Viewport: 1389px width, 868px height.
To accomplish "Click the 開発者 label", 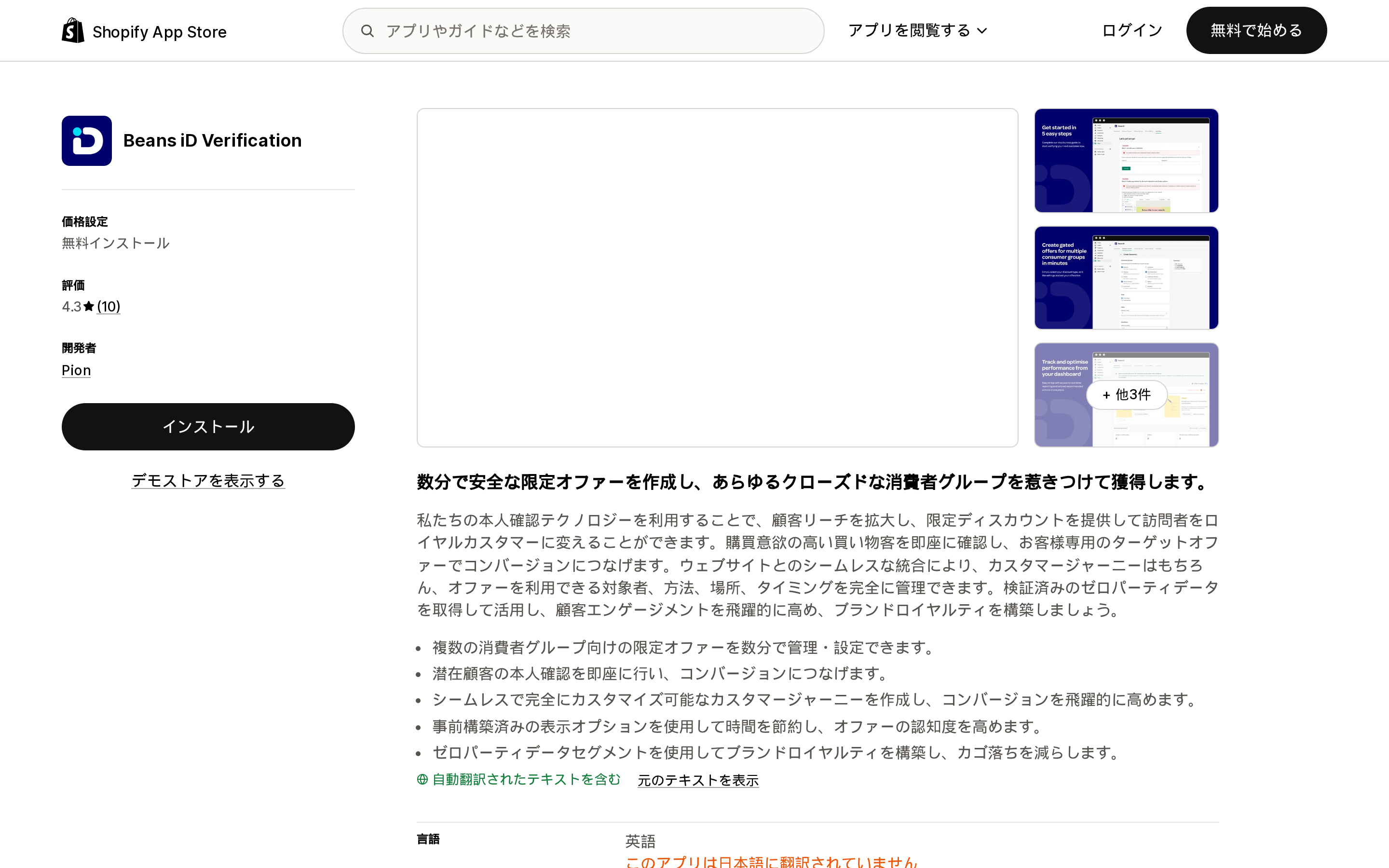I will point(79,348).
